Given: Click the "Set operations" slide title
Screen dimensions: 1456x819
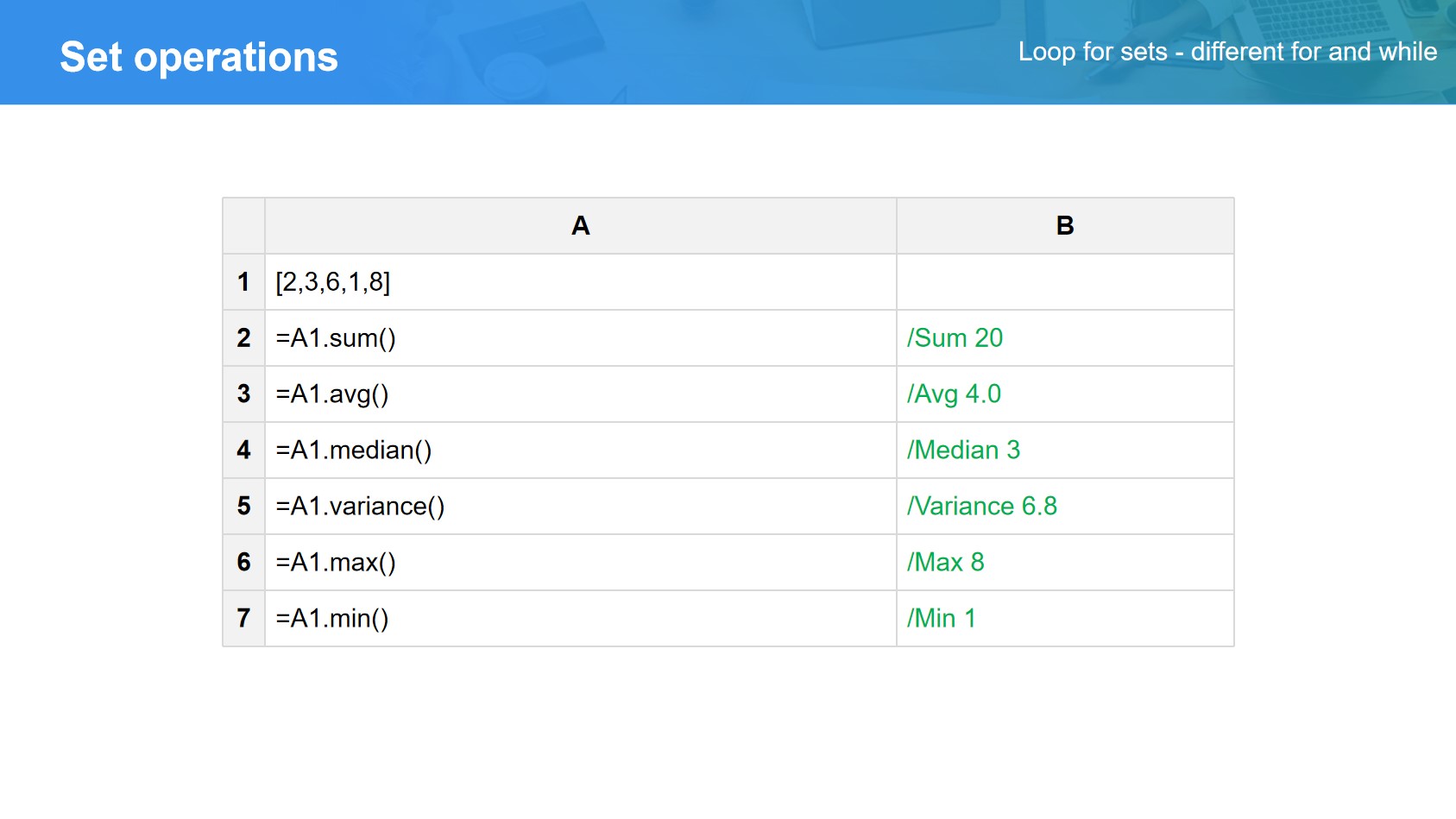Looking at the screenshot, I should 199,57.
